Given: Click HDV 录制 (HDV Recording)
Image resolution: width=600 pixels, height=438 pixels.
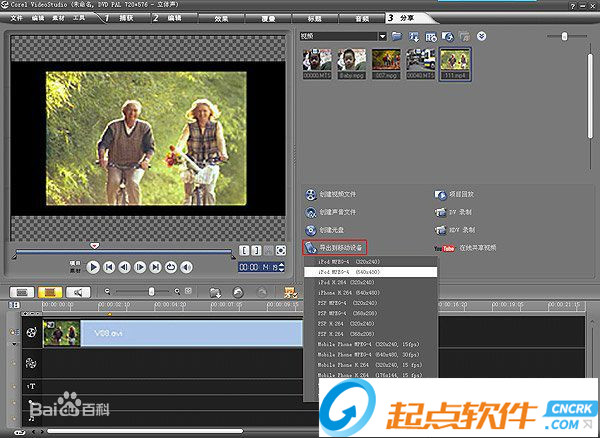Looking at the screenshot, I should point(455,230).
